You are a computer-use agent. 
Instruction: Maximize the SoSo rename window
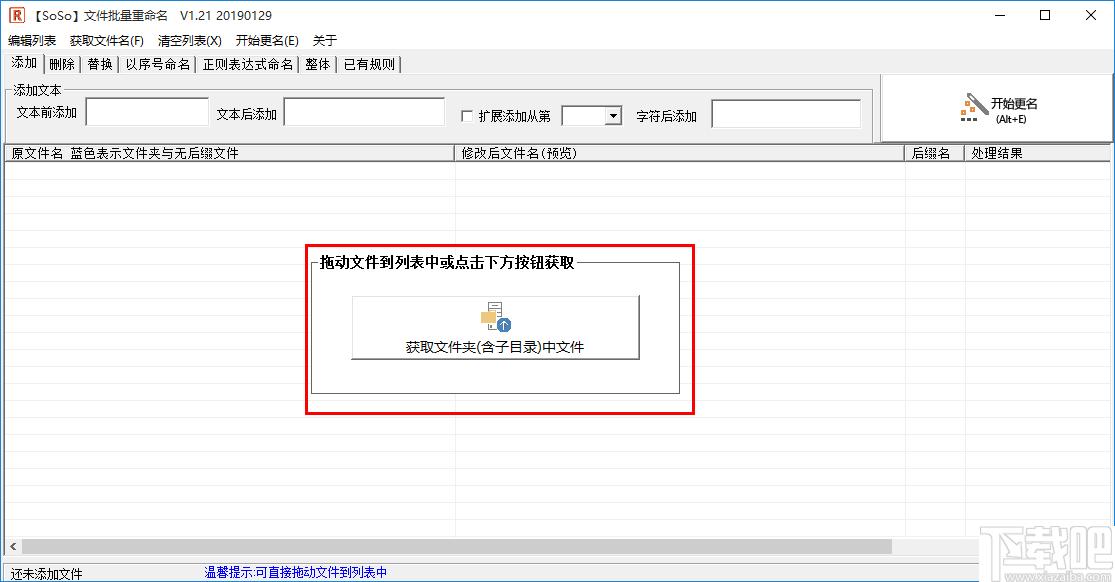[x=1045, y=15]
